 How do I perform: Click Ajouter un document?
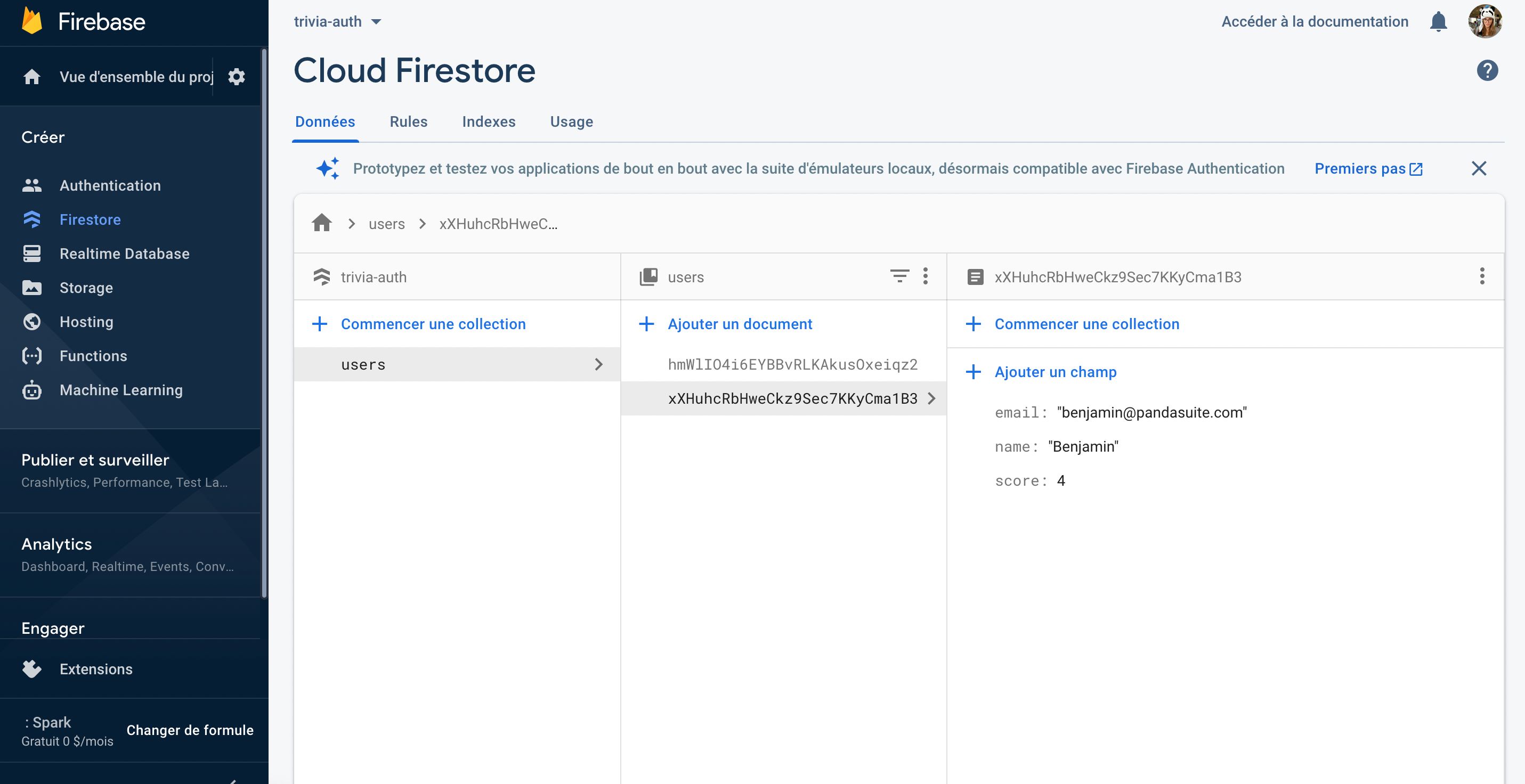pos(740,324)
